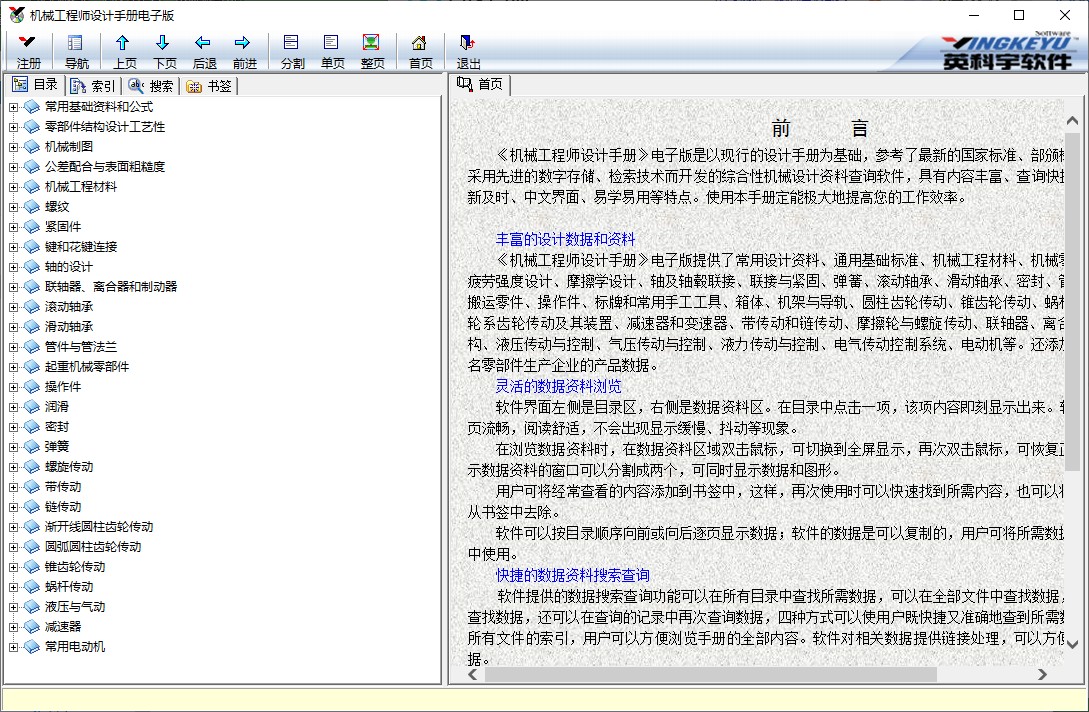
Task: Navigate forward using the 前进 arrow
Action: 243,51
